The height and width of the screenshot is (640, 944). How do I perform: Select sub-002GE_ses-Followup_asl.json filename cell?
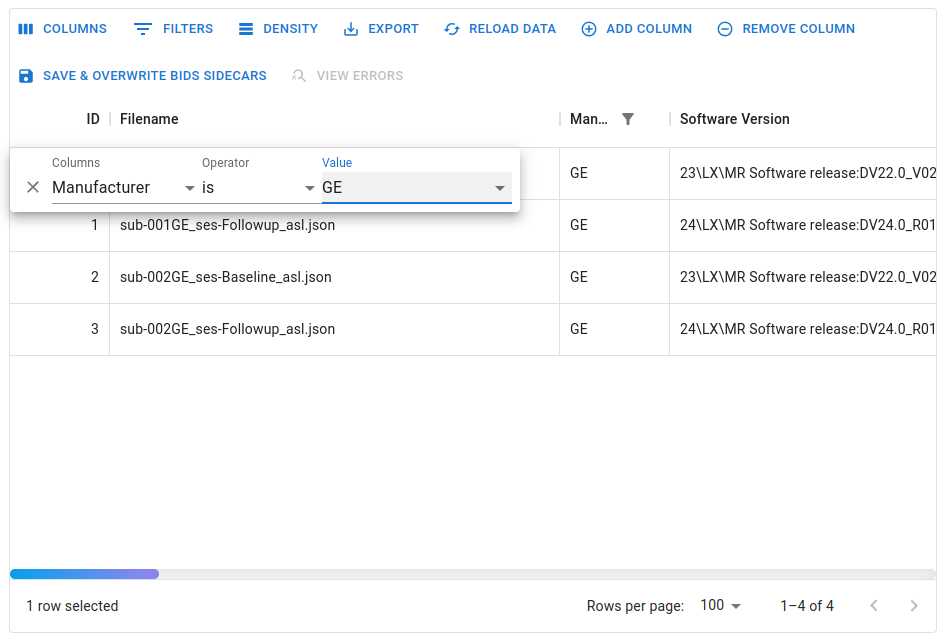(335, 329)
